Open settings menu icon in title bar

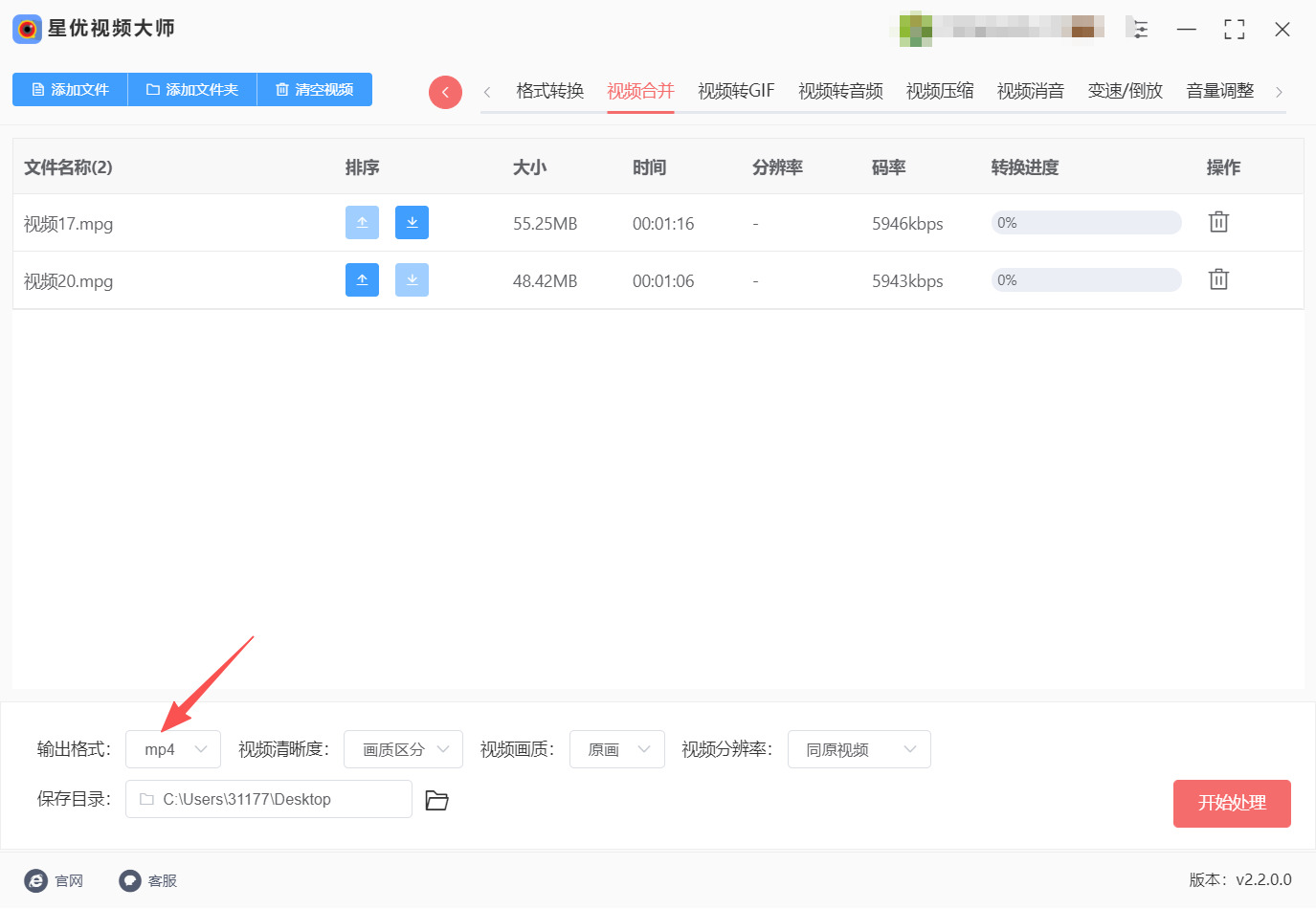pyautogui.click(x=1139, y=30)
